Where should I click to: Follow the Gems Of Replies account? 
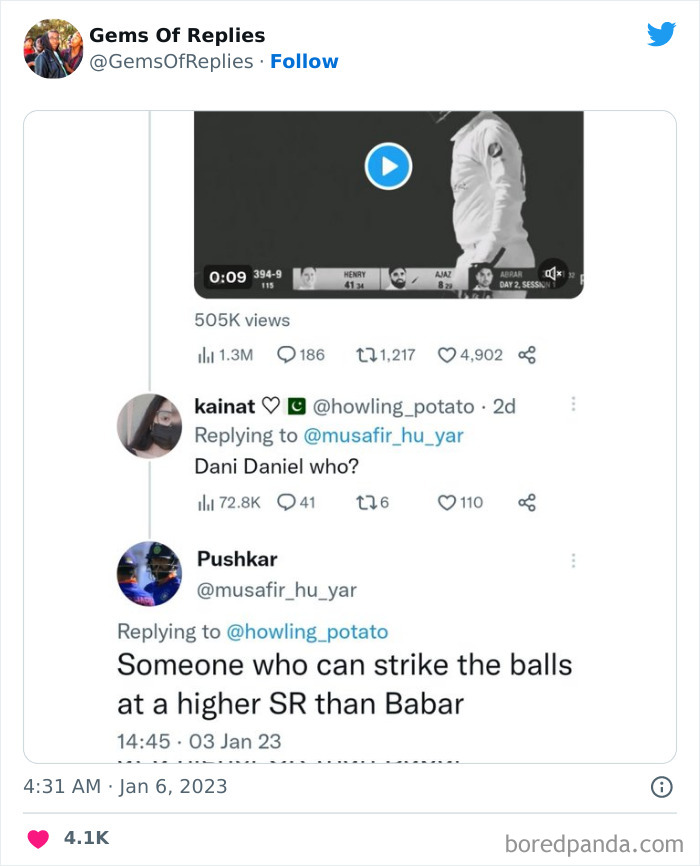(x=304, y=61)
